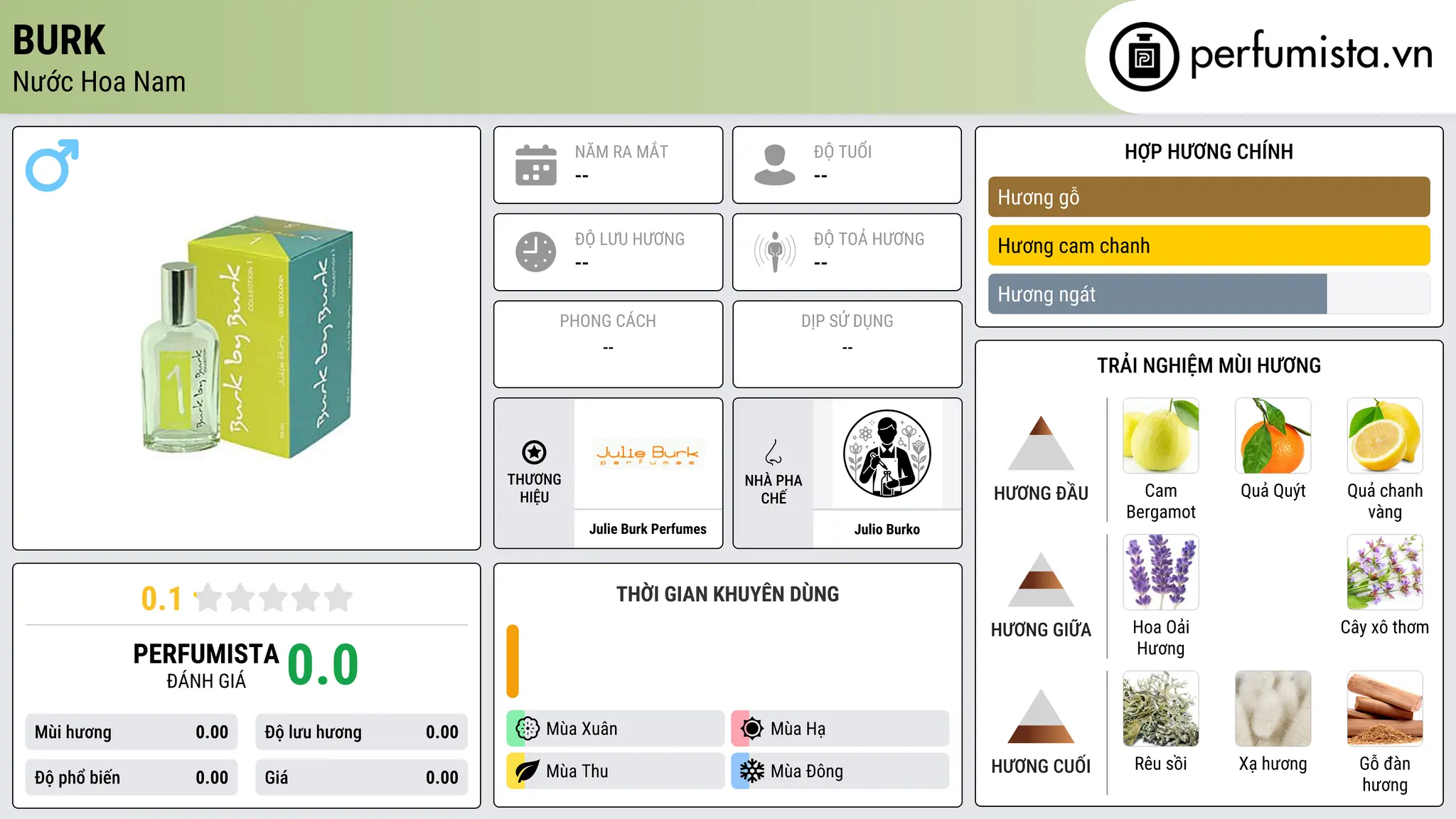Open the Cây xô thơm note image
Image resolution: width=1456 pixels, height=819 pixels.
(x=1385, y=572)
